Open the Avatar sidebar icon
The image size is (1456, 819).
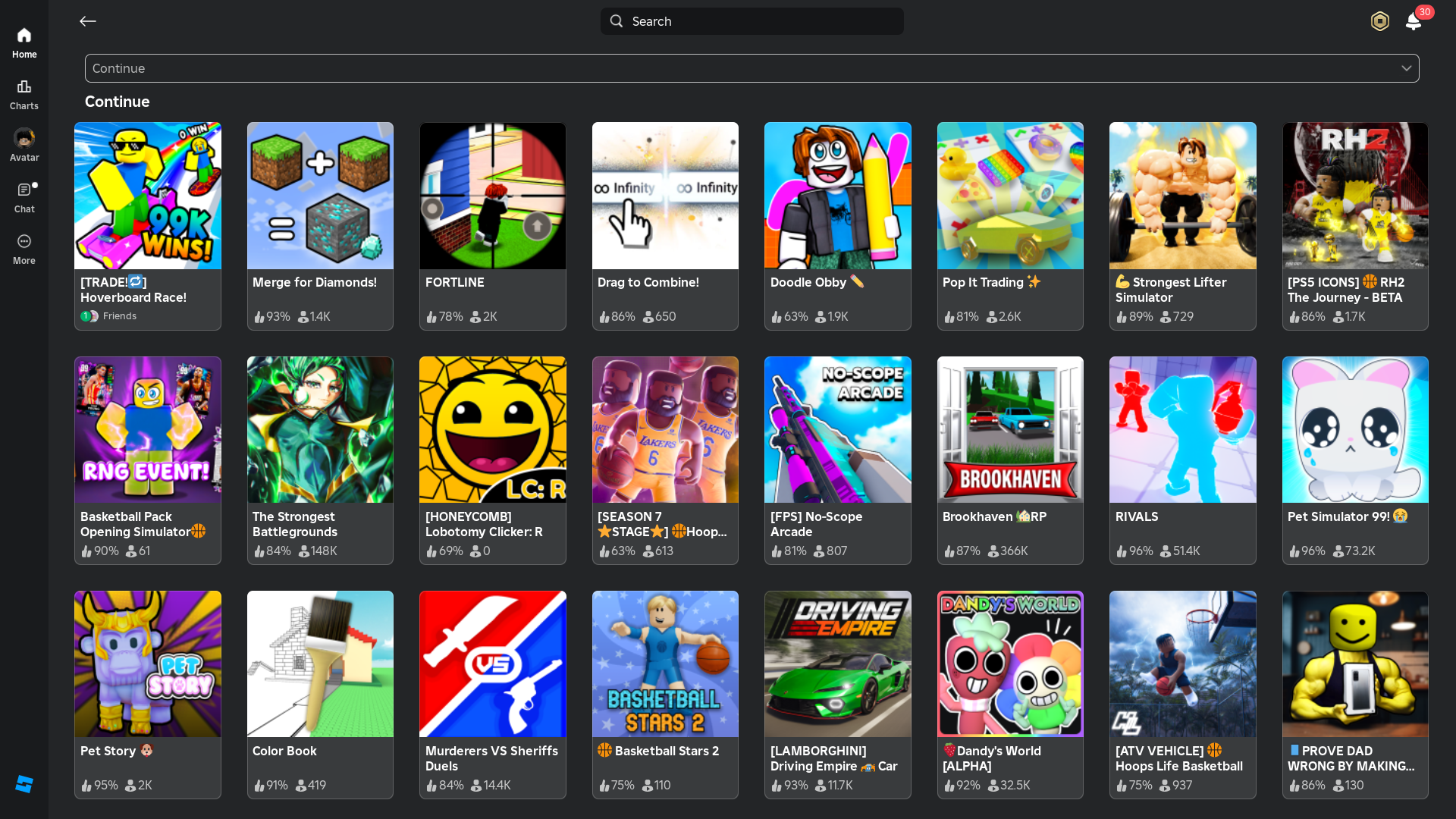click(24, 139)
